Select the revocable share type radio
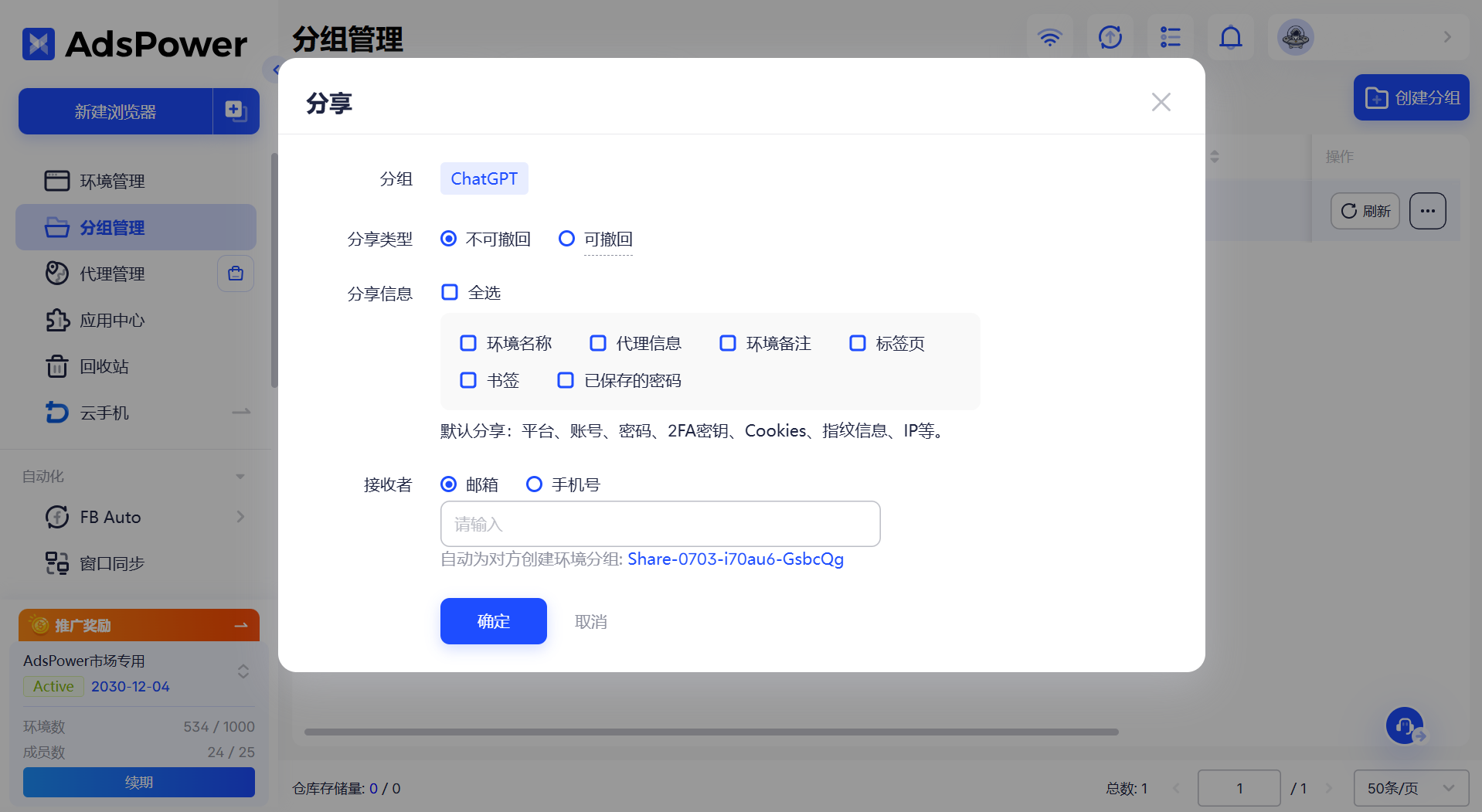Image resolution: width=1482 pixels, height=812 pixels. click(566, 239)
